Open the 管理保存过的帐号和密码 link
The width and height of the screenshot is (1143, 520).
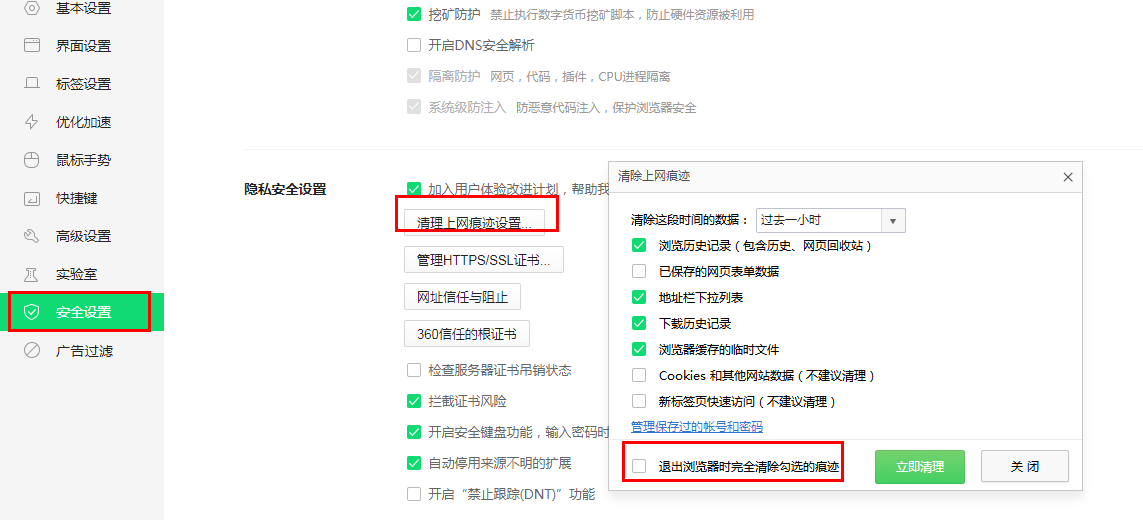tap(696, 426)
